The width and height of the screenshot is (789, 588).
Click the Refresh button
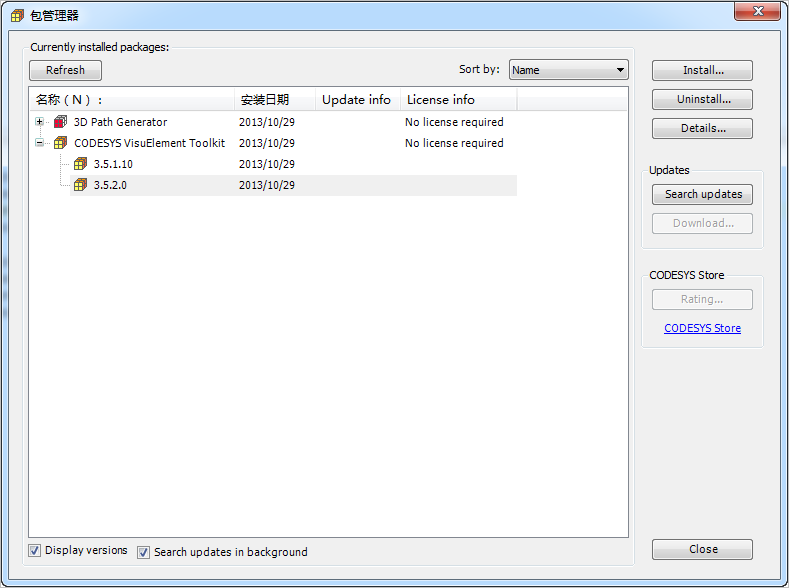pos(65,70)
